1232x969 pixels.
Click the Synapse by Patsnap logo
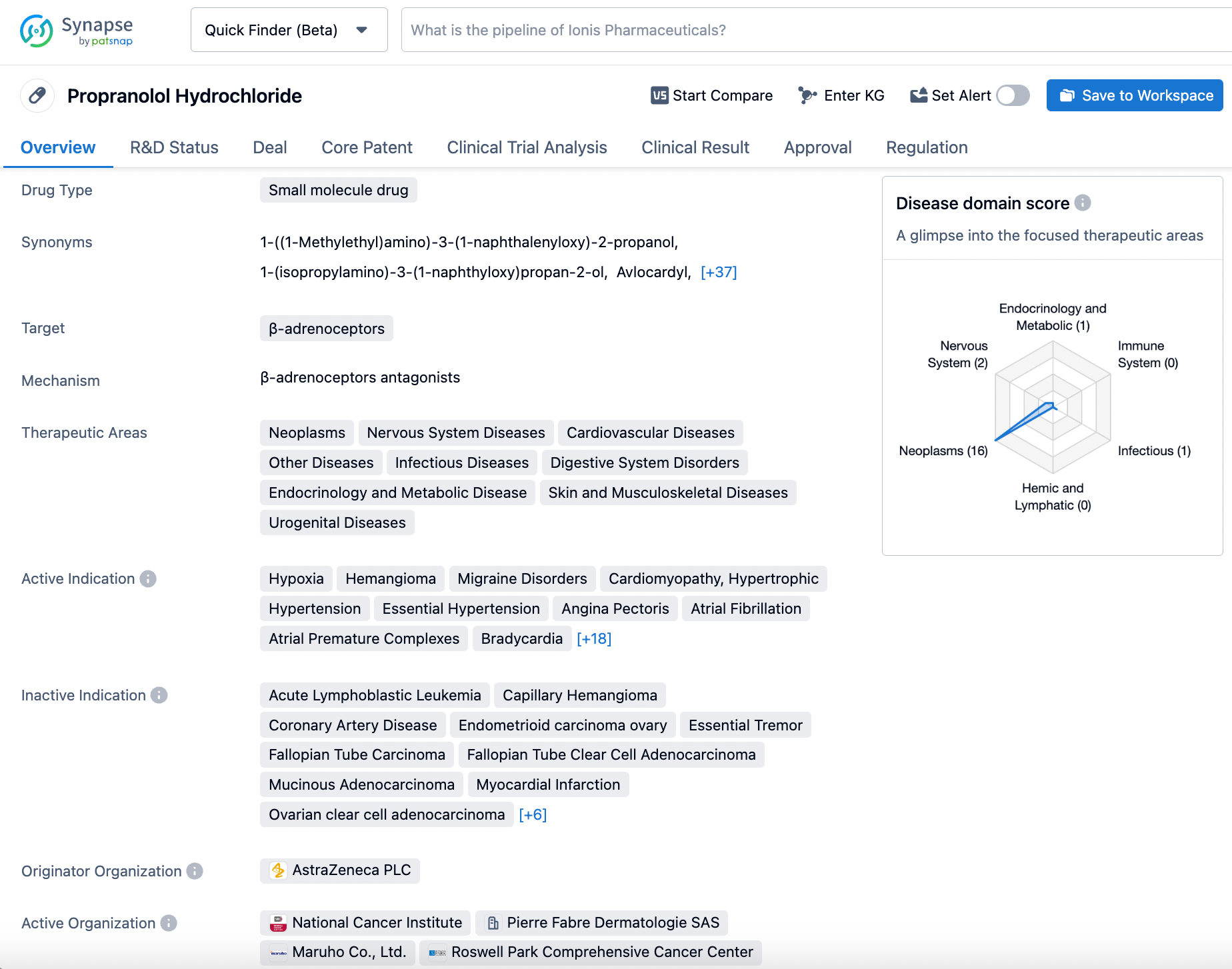[76, 31]
